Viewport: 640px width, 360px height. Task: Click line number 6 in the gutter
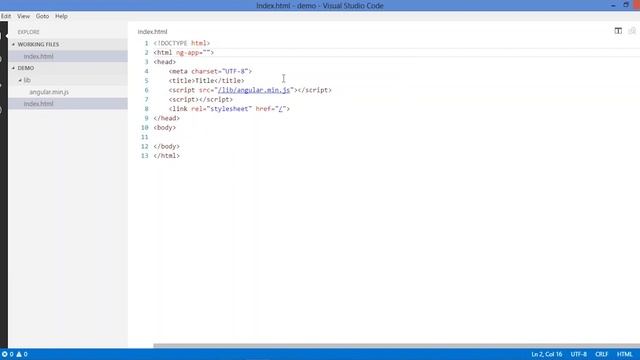(x=146, y=90)
